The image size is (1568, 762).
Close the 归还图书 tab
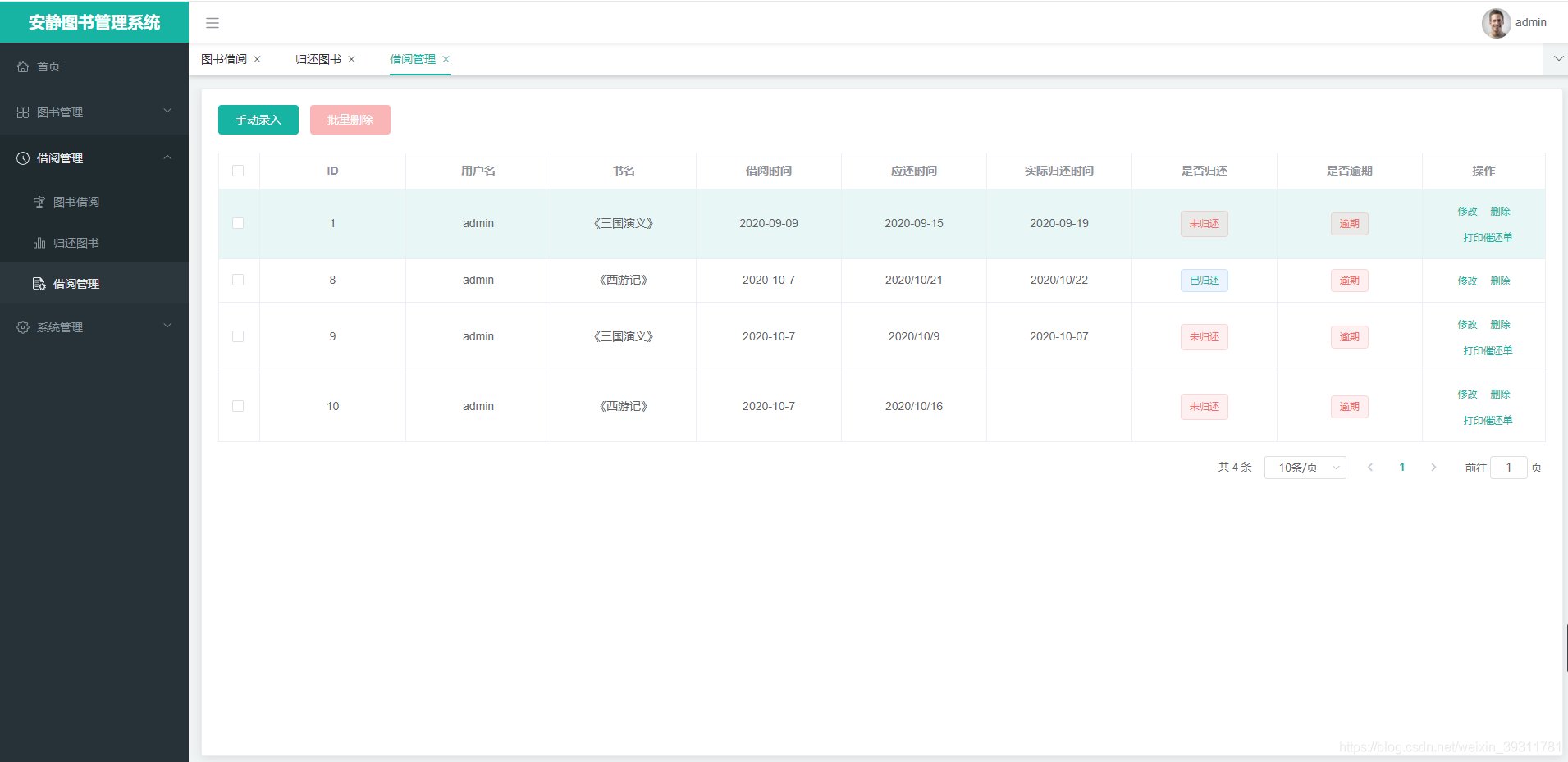[351, 59]
